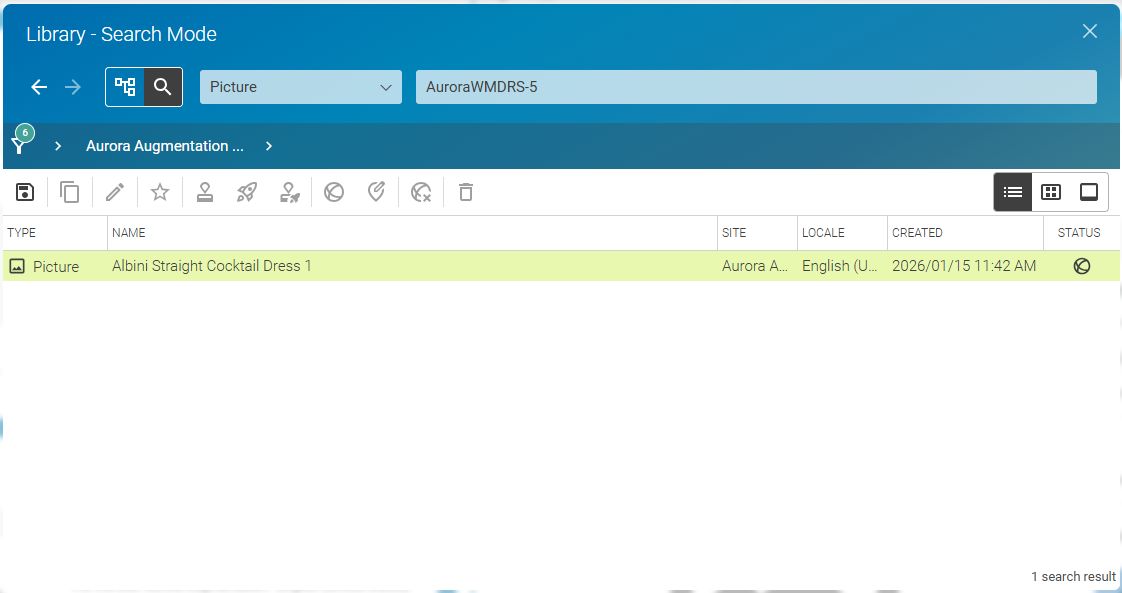Viewport: 1122px width, 593px height.
Task: Open the filter funnel with badge 6
Action: [20, 144]
